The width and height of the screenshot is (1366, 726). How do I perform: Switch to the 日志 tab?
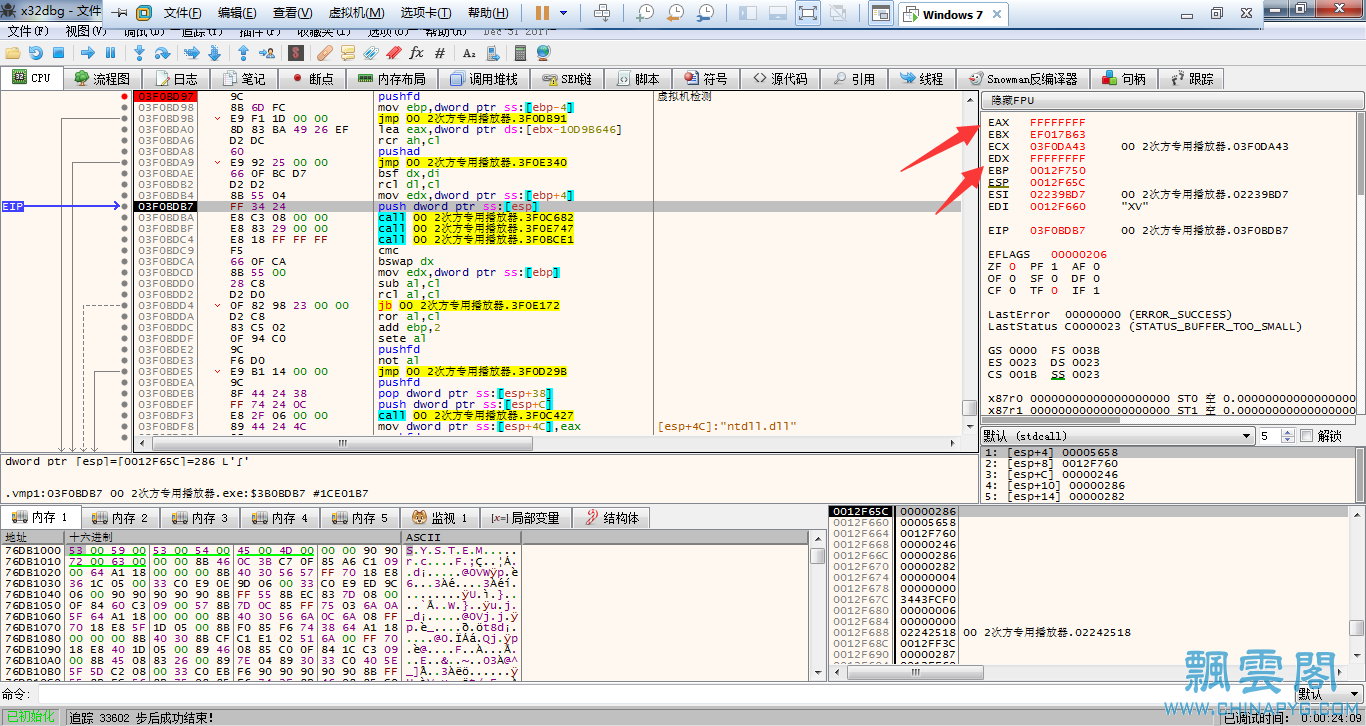tap(175, 78)
